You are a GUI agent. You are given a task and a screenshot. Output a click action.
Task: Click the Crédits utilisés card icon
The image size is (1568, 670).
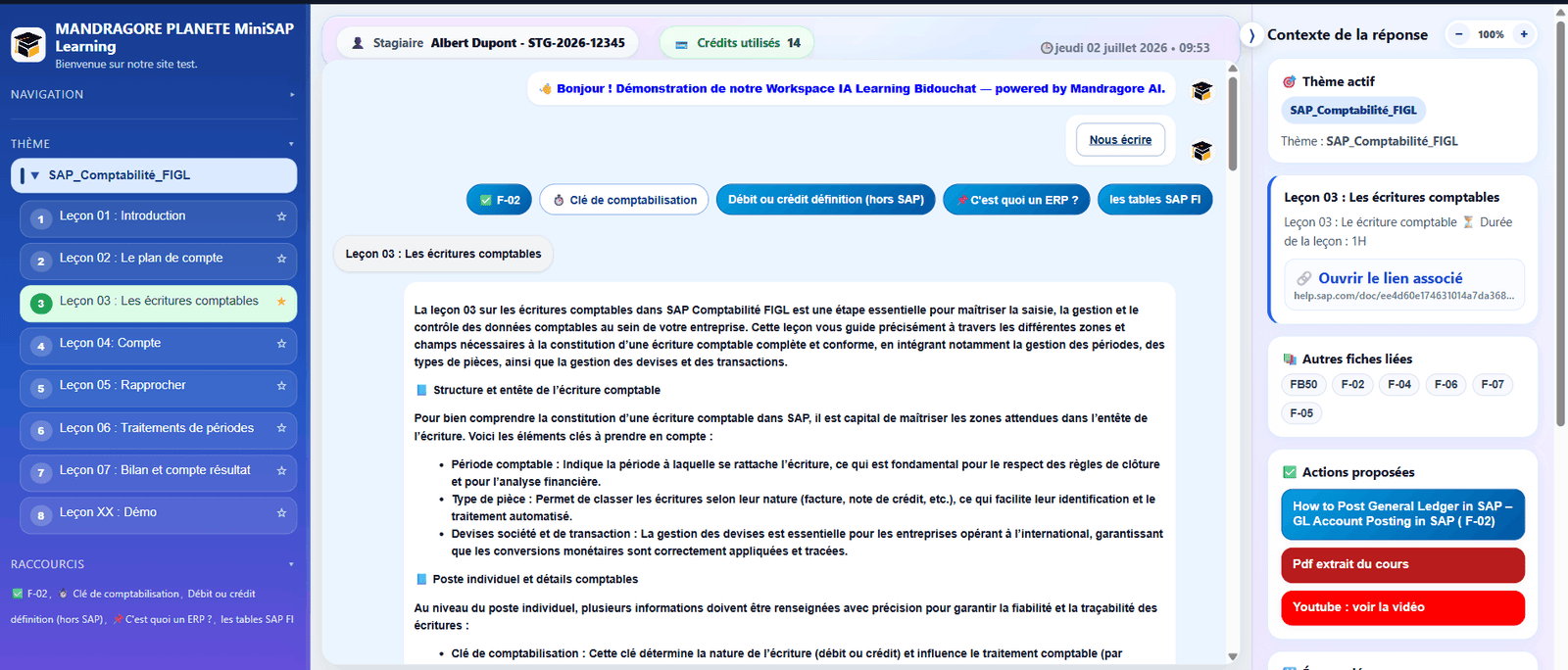[681, 44]
